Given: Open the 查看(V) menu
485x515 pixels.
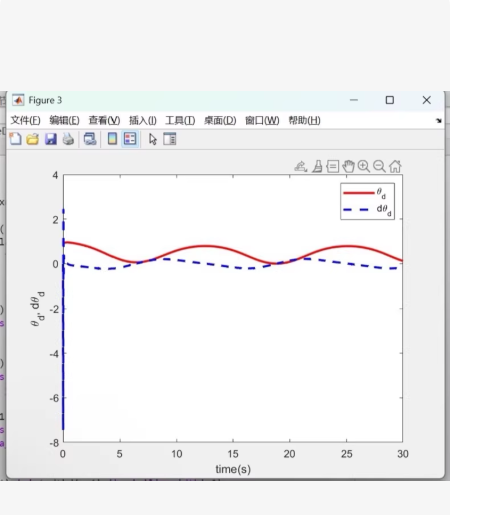Looking at the screenshot, I should (x=104, y=120).
